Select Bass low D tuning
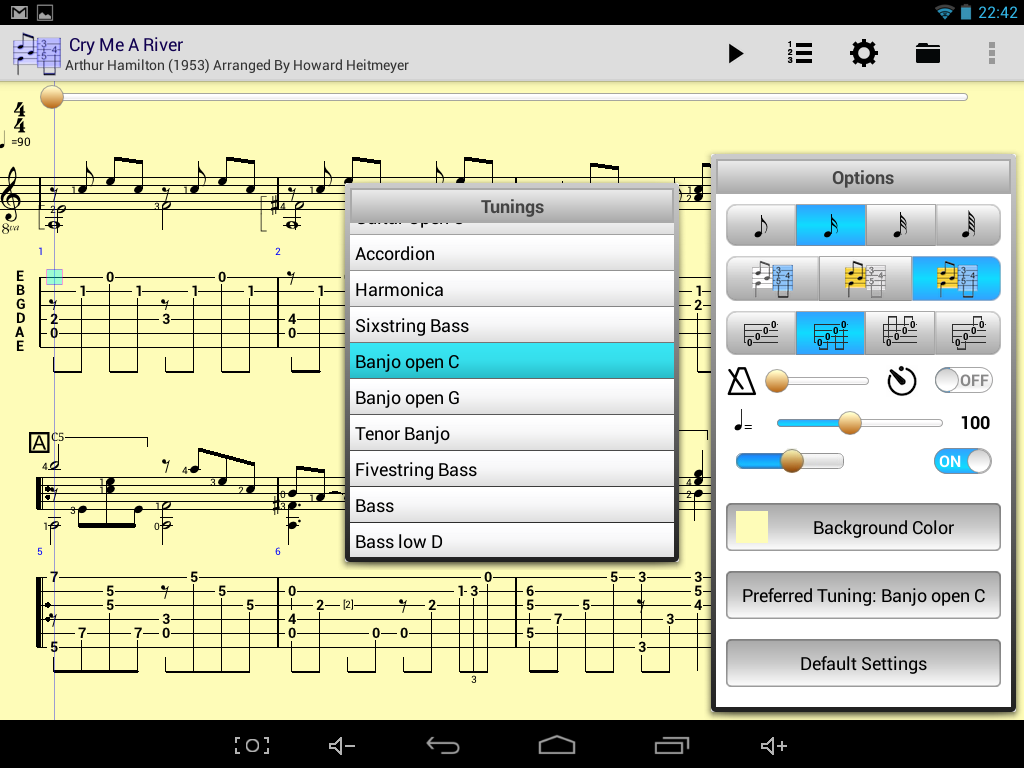Image resolution: width=1024 pixels, height=768 pixels. coord(512,541)
